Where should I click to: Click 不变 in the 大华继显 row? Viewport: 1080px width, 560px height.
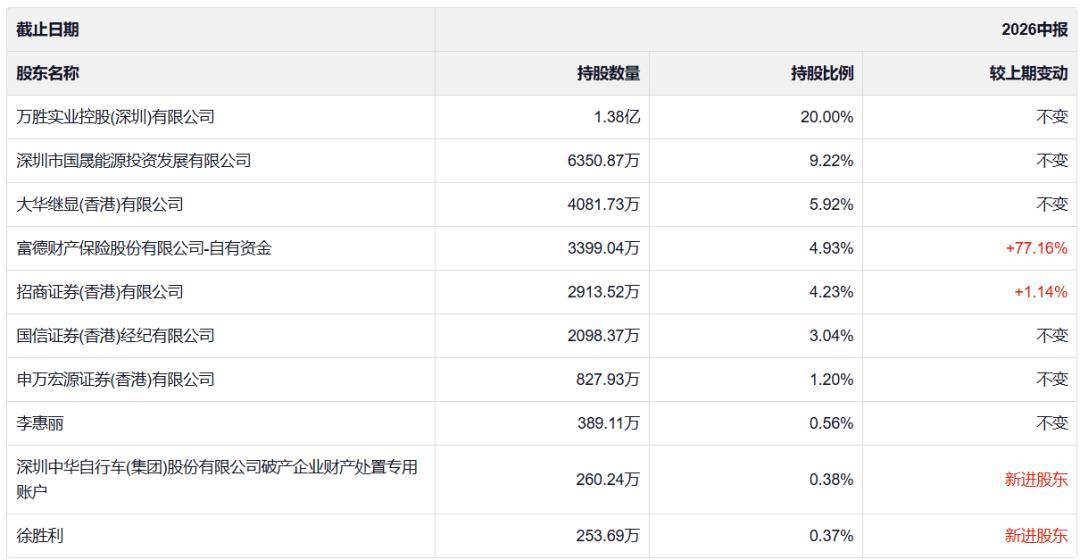1052,205
